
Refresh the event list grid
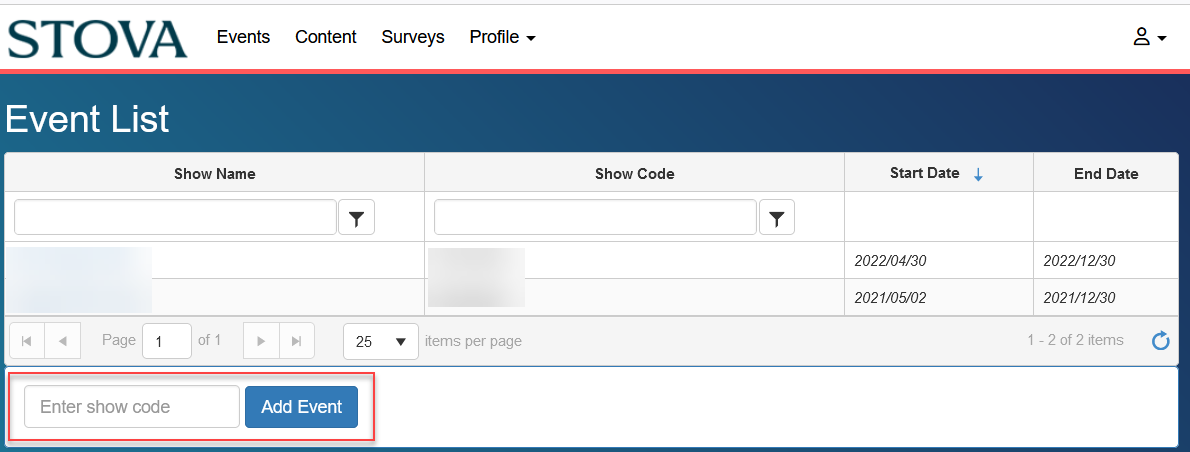pos(1160,341)
